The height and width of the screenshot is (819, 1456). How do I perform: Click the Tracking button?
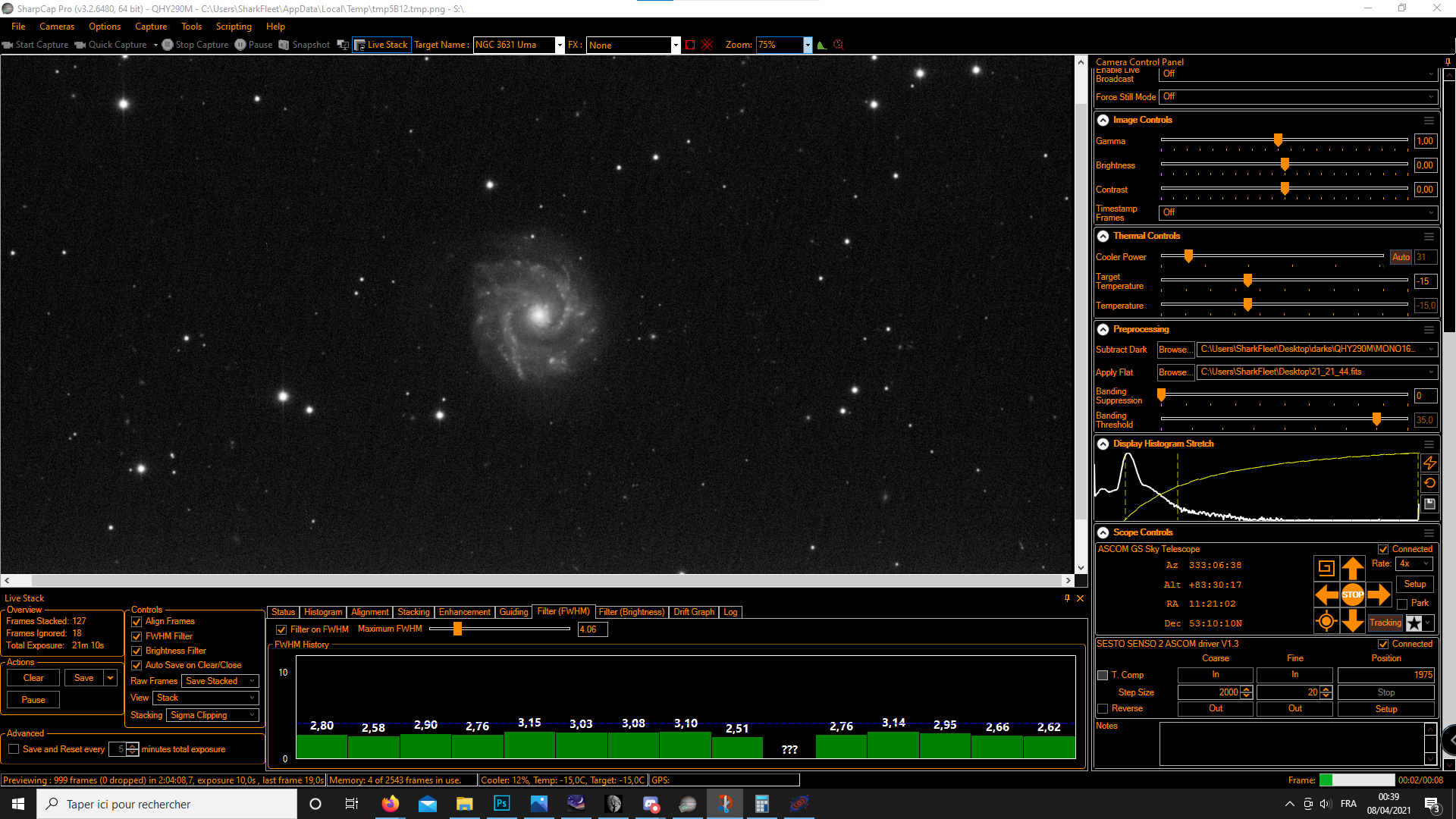pyautogui.click(x=1385, y=623)
